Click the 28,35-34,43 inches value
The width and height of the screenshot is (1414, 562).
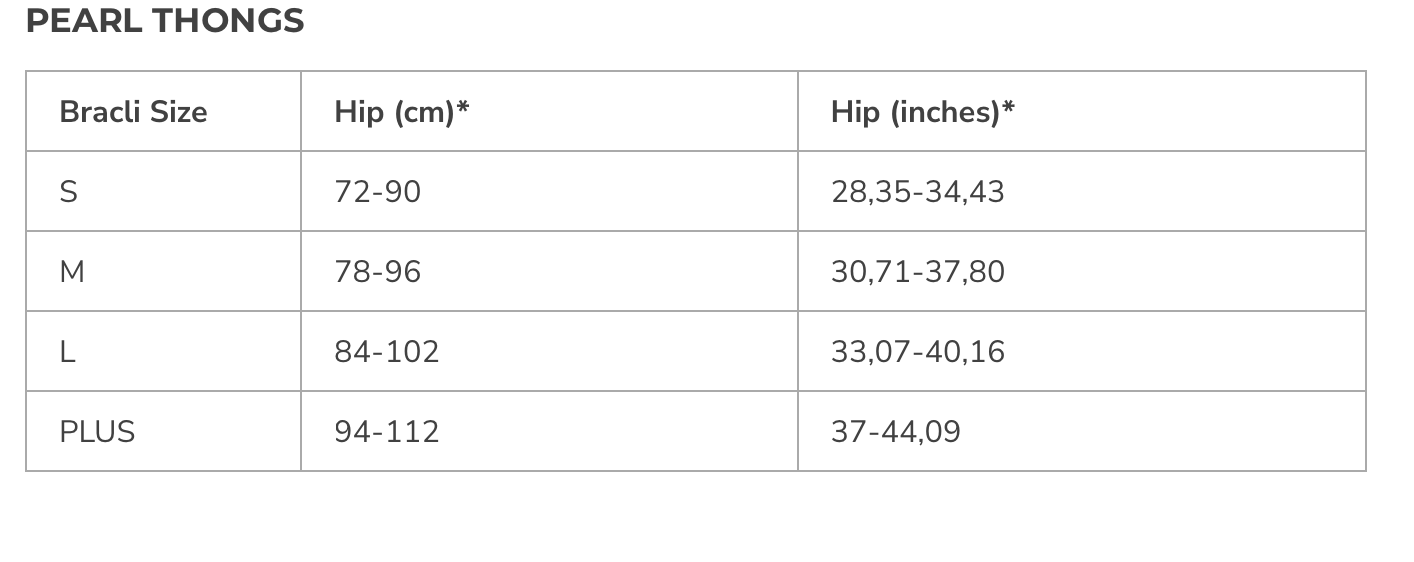[918, 192]
